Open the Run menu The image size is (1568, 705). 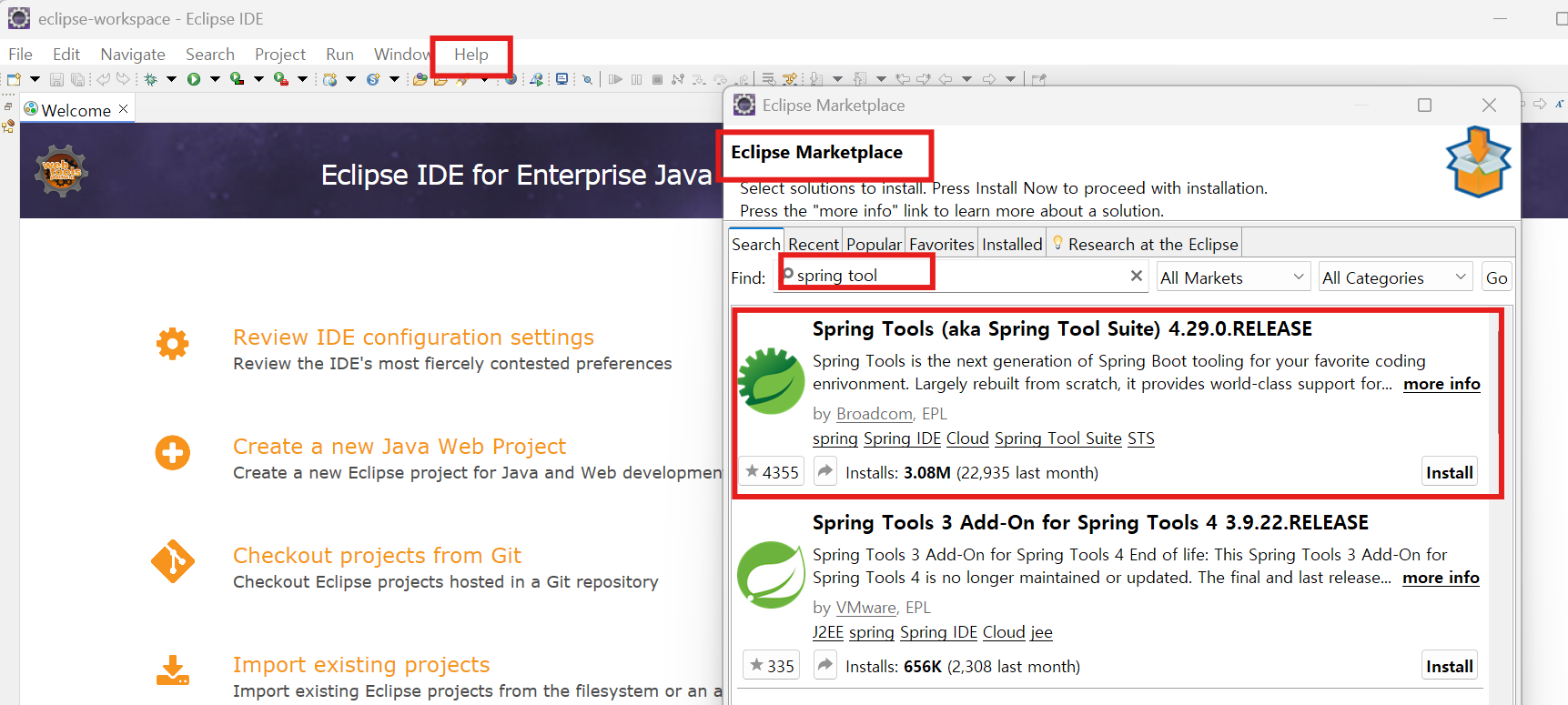point(339,55)
